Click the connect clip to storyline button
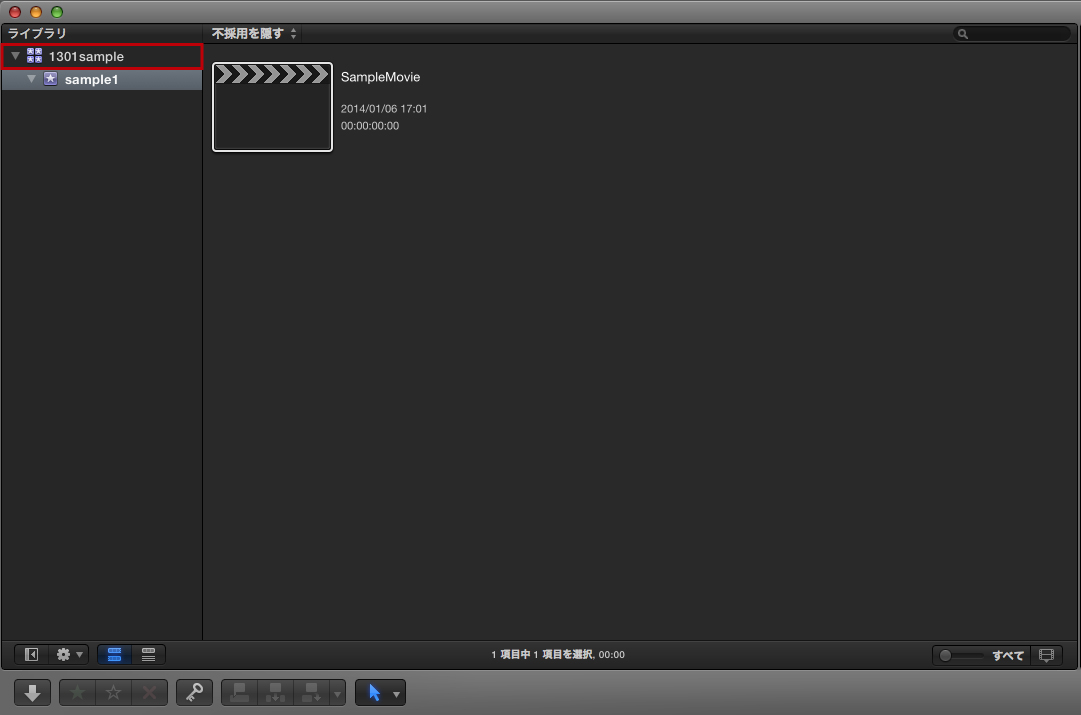This screenshot has width=1081, height=715. coord(240,692)
